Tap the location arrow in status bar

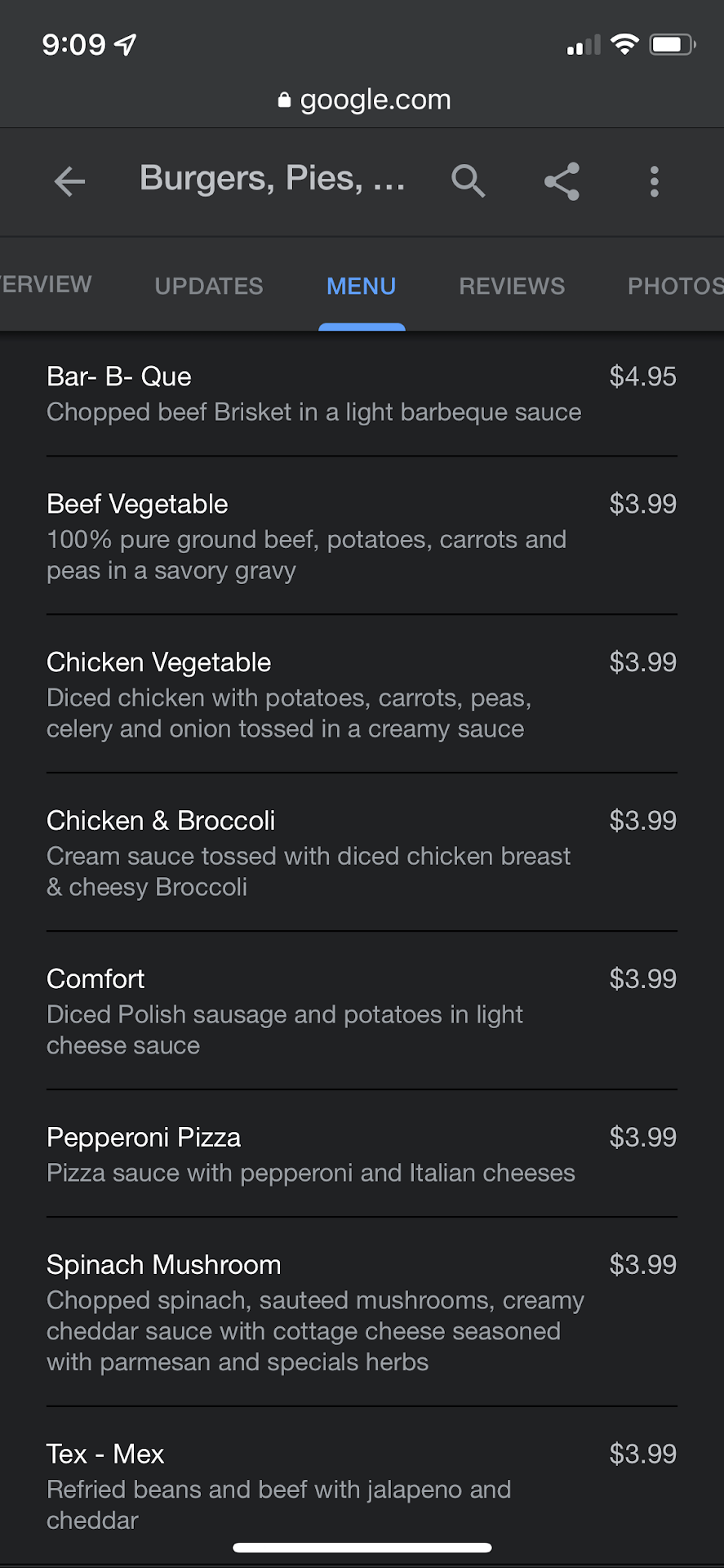point(126,44)
